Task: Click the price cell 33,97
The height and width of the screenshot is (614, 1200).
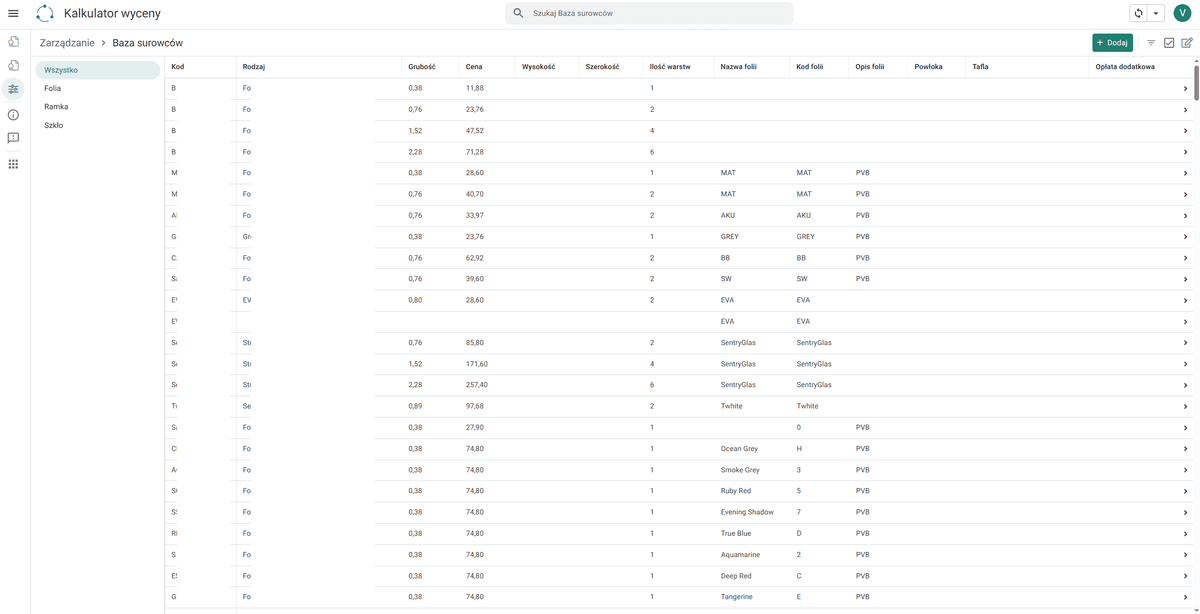Action: point(475,215)
